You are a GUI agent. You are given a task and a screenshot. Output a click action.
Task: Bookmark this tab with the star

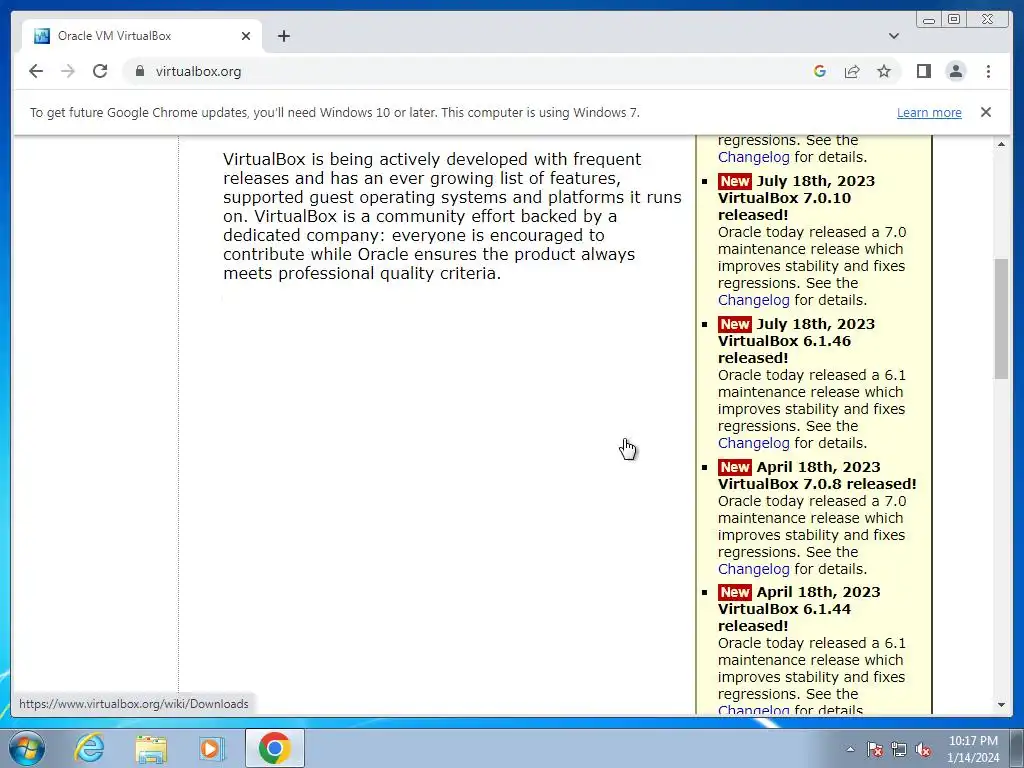tap(884, 71)
